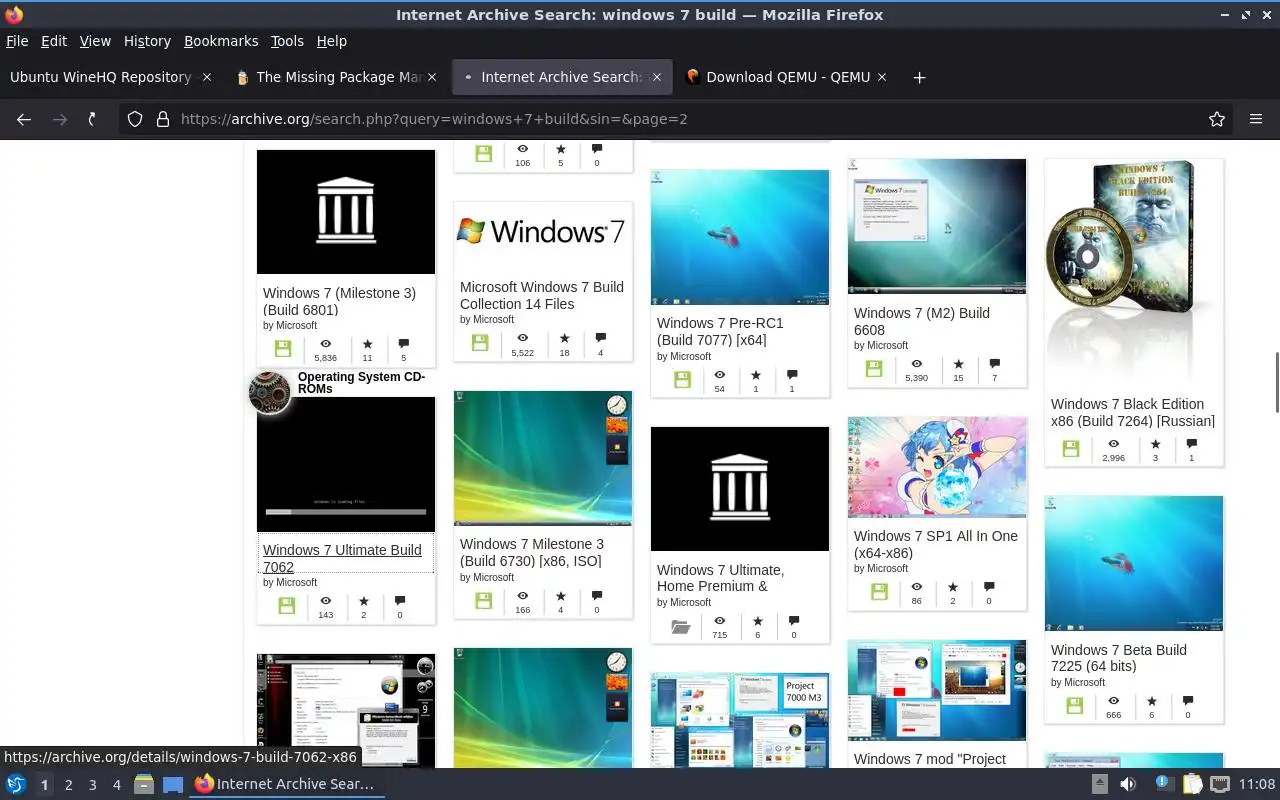Open the View menu
The image size is (1280, 800).
point(95,41)
